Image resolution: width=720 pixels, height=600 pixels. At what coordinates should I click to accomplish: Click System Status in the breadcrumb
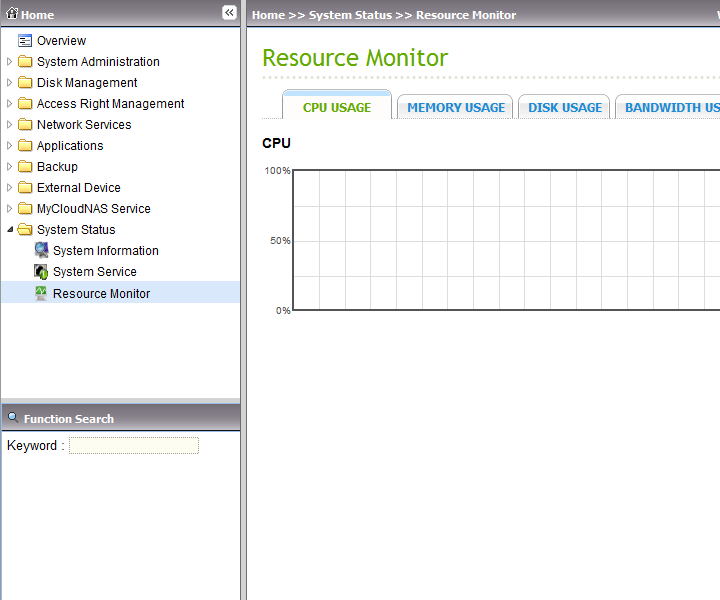click(x=350, y=15)
